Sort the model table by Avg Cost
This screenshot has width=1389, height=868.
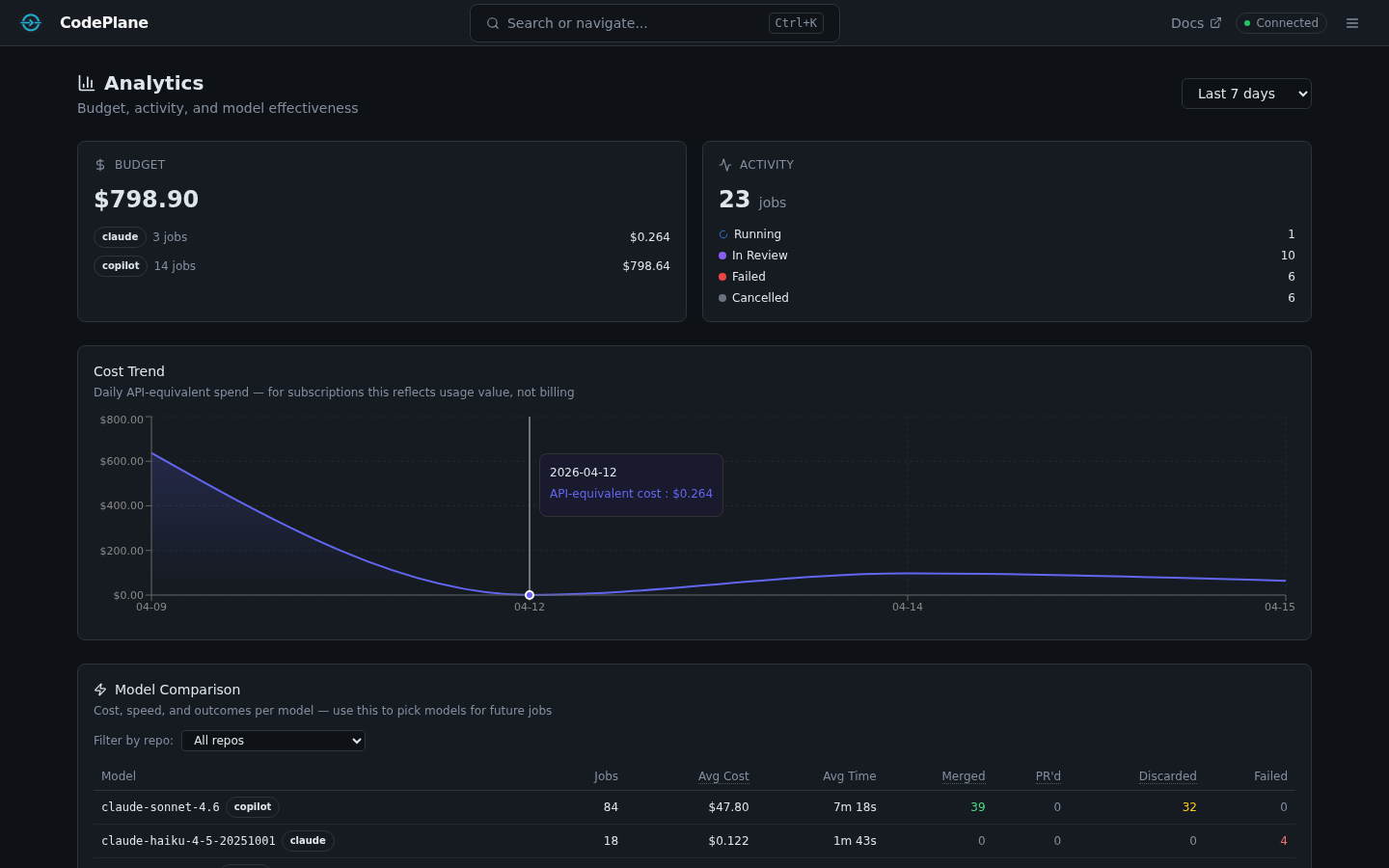pyautogui.click(x=722, y=775)
